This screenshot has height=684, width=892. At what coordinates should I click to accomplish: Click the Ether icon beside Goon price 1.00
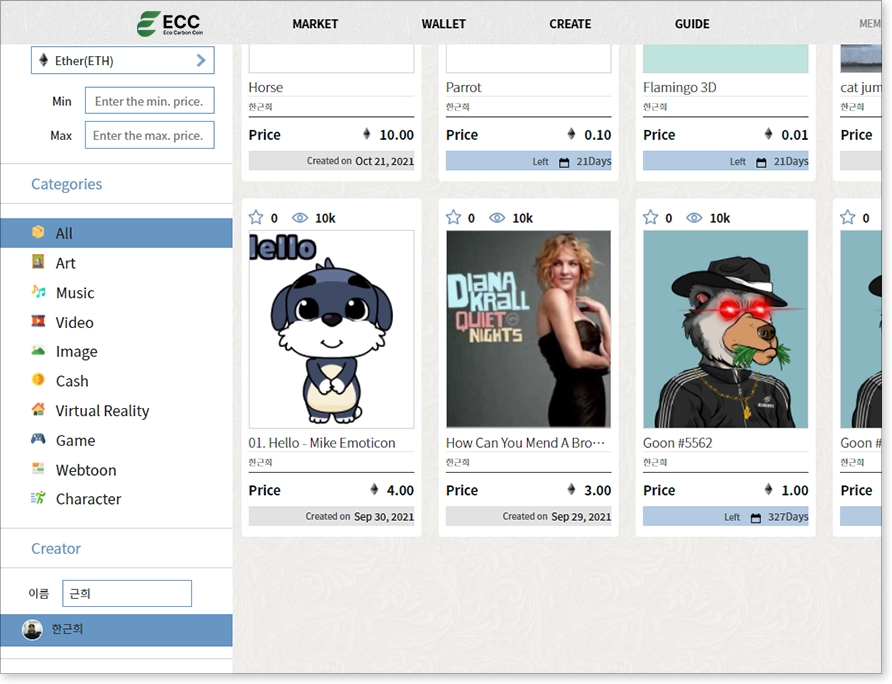pyautogui.click(x=769, y=489)
